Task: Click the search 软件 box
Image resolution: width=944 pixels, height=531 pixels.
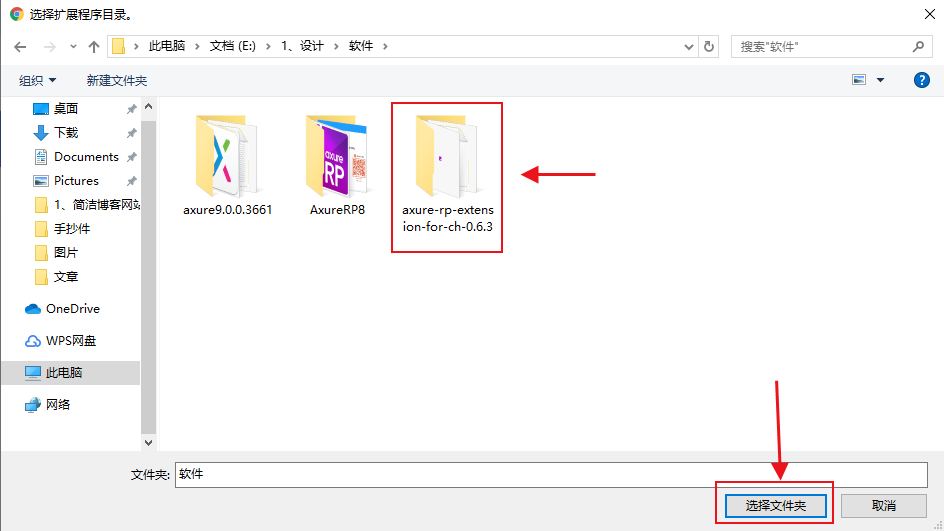Action: click(x=820, y=46)
